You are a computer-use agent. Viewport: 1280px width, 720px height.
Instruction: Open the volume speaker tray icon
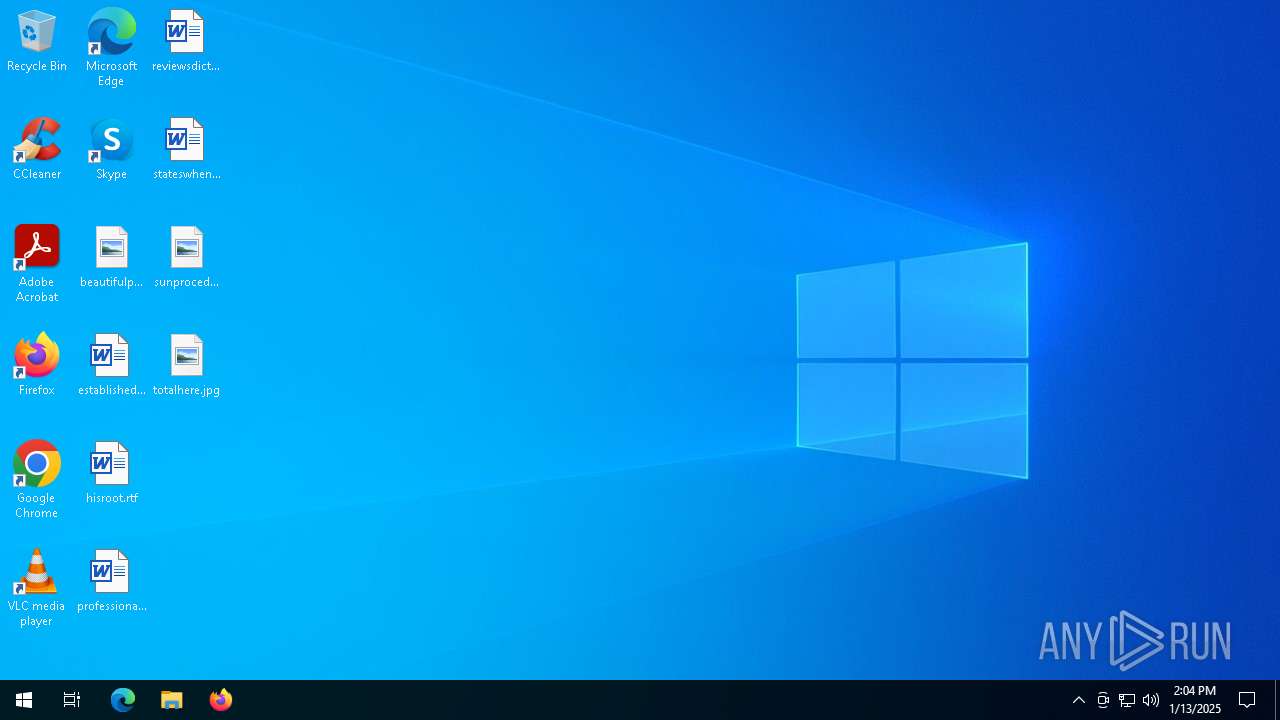click(1151, 700)
